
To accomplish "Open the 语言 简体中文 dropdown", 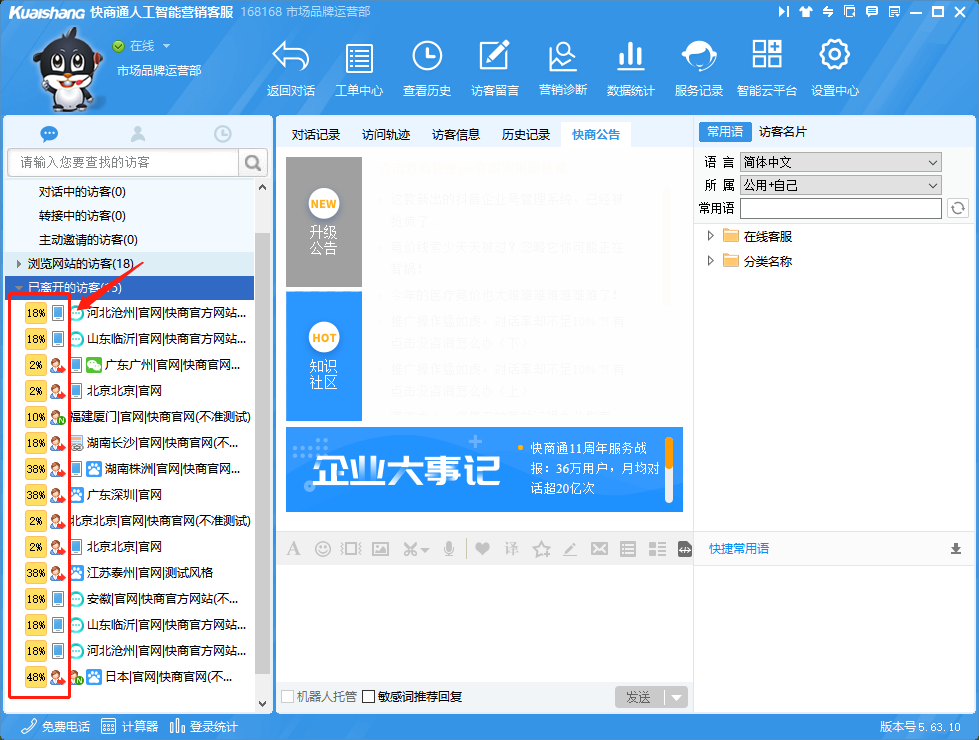I will coord(840,162).
